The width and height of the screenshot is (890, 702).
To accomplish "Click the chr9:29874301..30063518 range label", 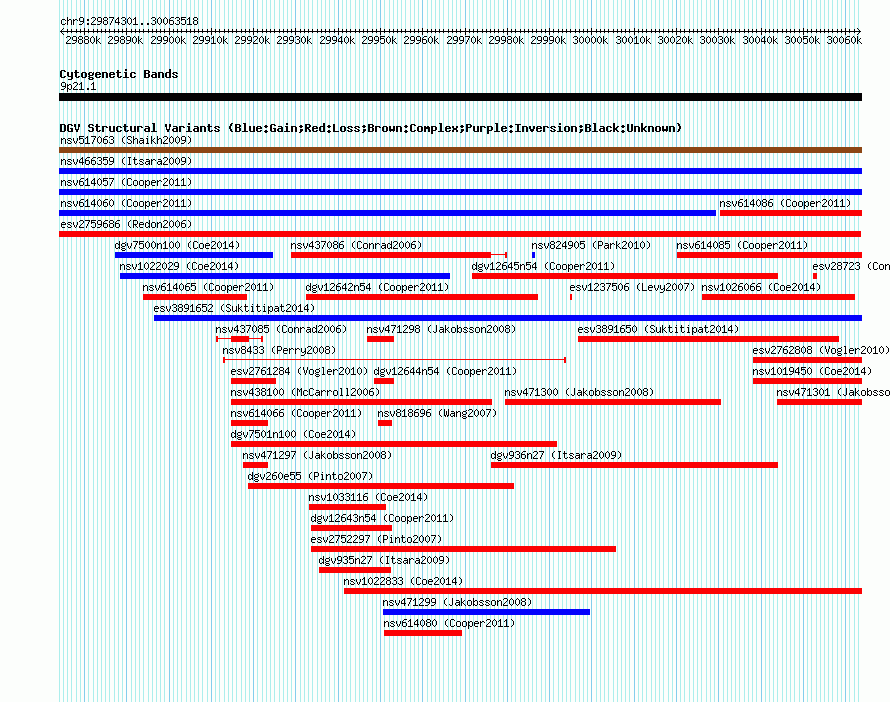I will click(129, 21).
